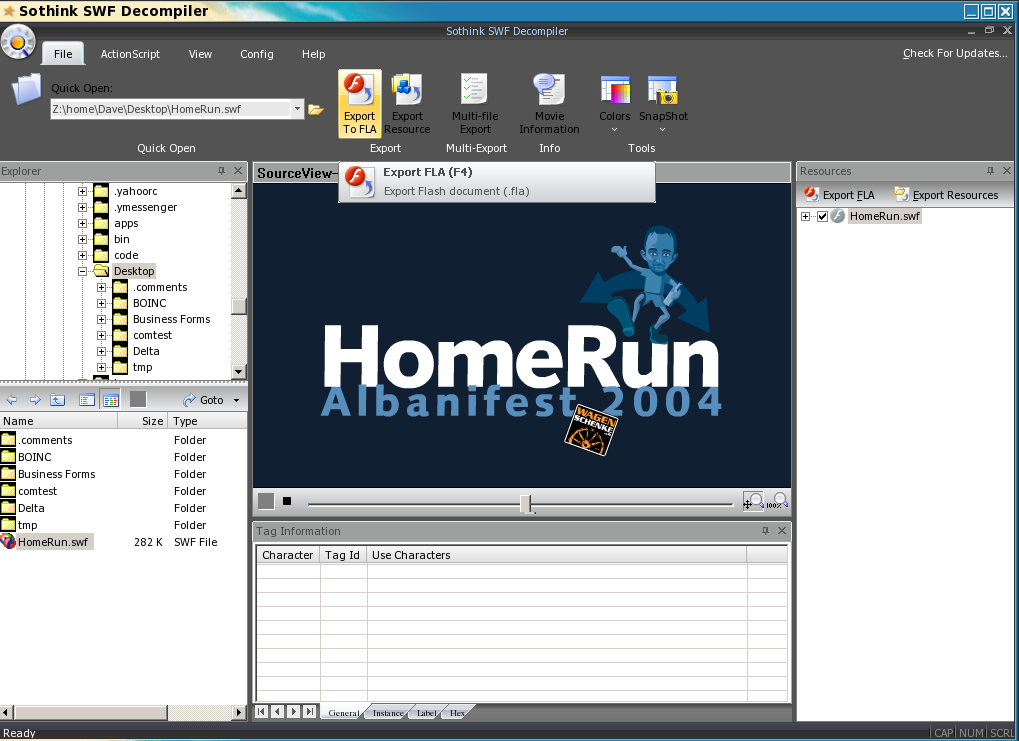Sort file list by Name column
1019x741 pixels.
coord(58,421)
